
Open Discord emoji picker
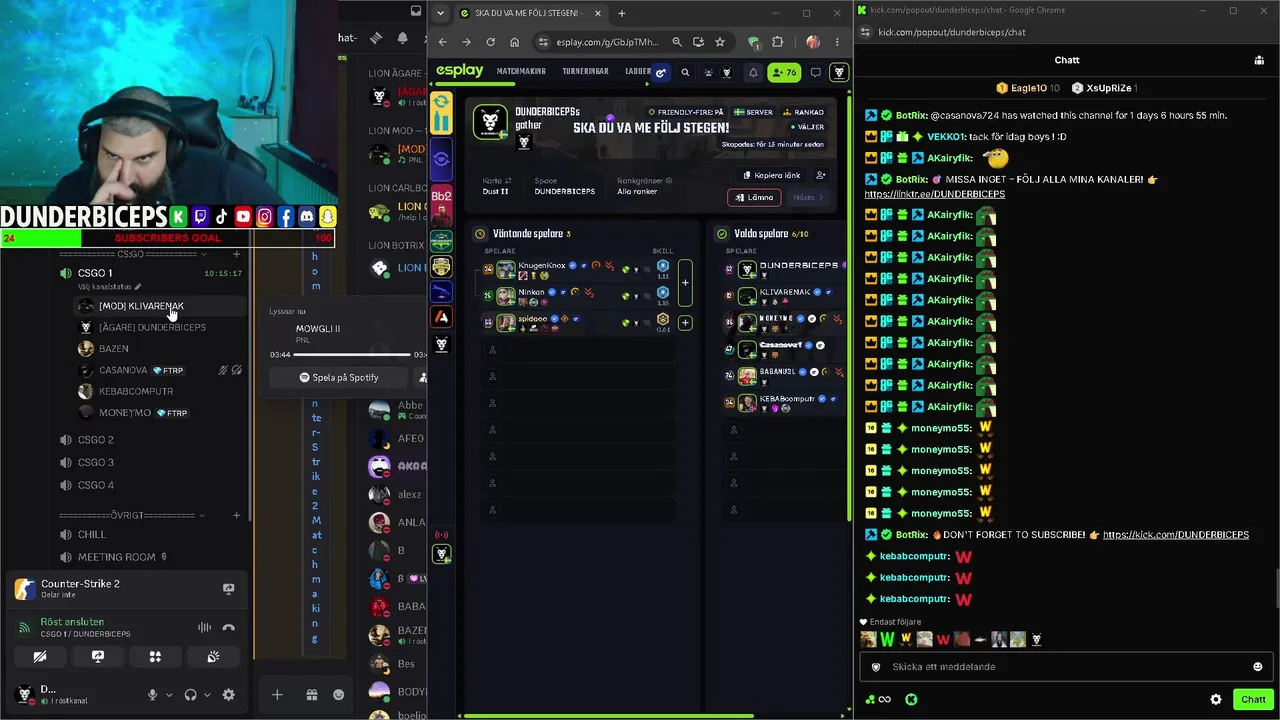[338, 695]
